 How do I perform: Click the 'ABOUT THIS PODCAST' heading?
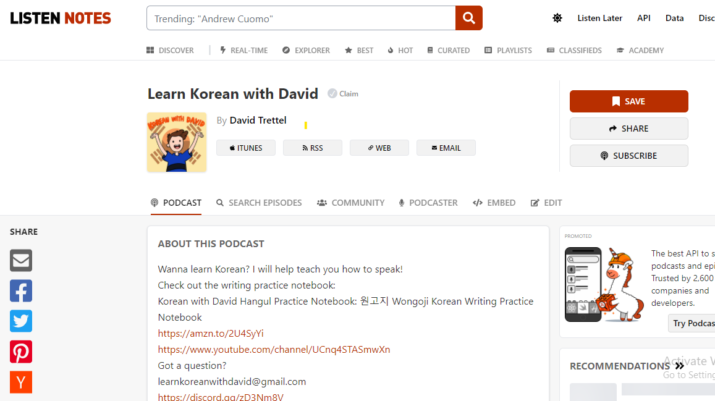[x=211, y=244]
